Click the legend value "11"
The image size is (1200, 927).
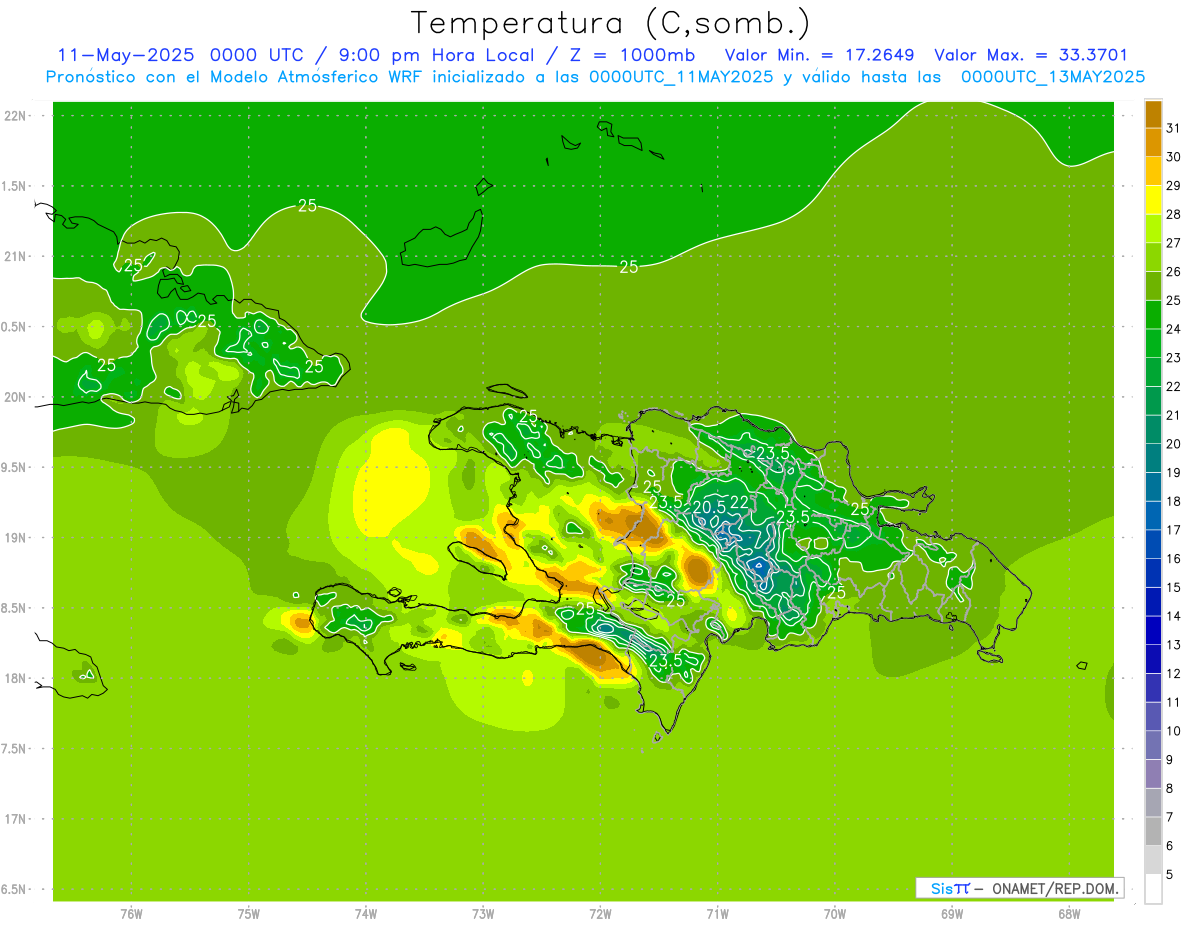(x=1174, y=702)
